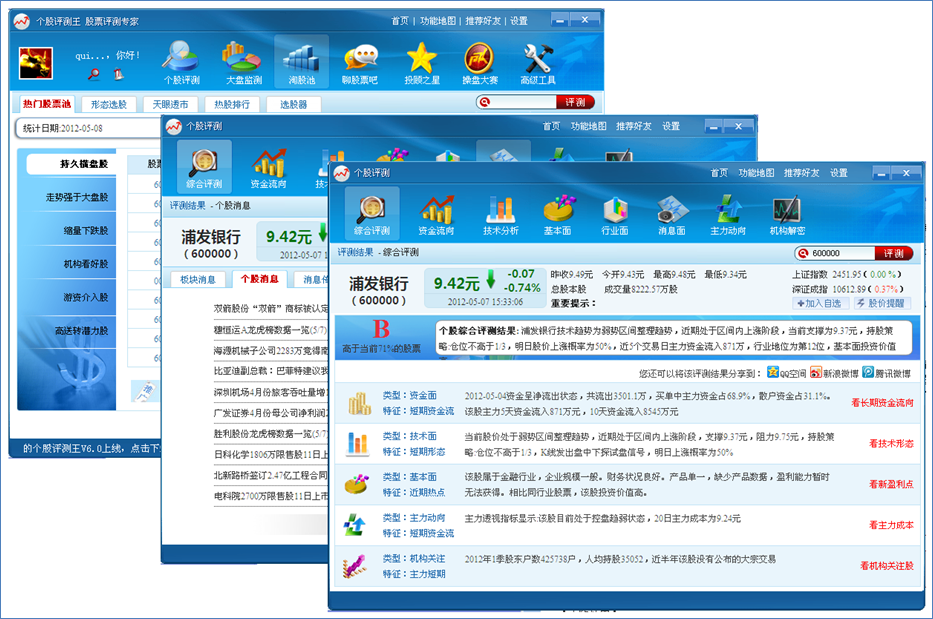Screen dimensions: 933x619
Task: Click the stock code search field showing 600000
Action: click(x=840, y=254)
